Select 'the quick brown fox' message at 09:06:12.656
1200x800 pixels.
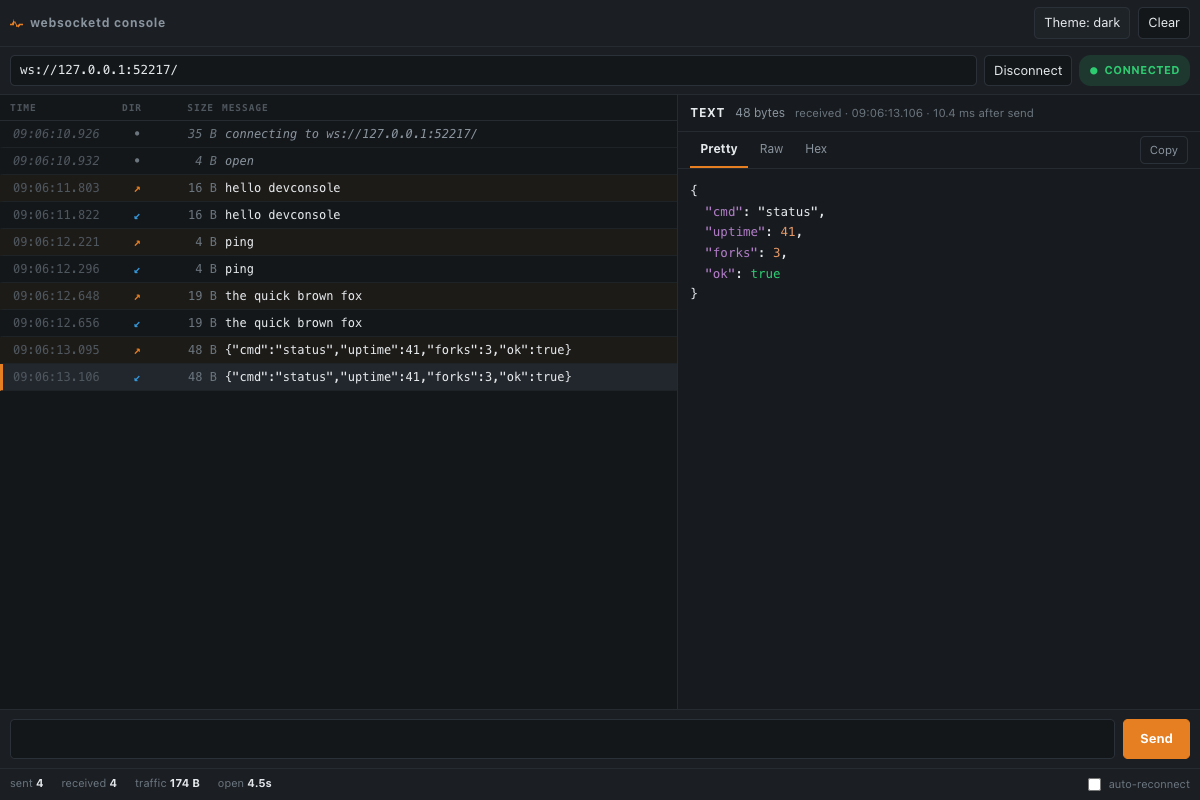pos(339,323)
